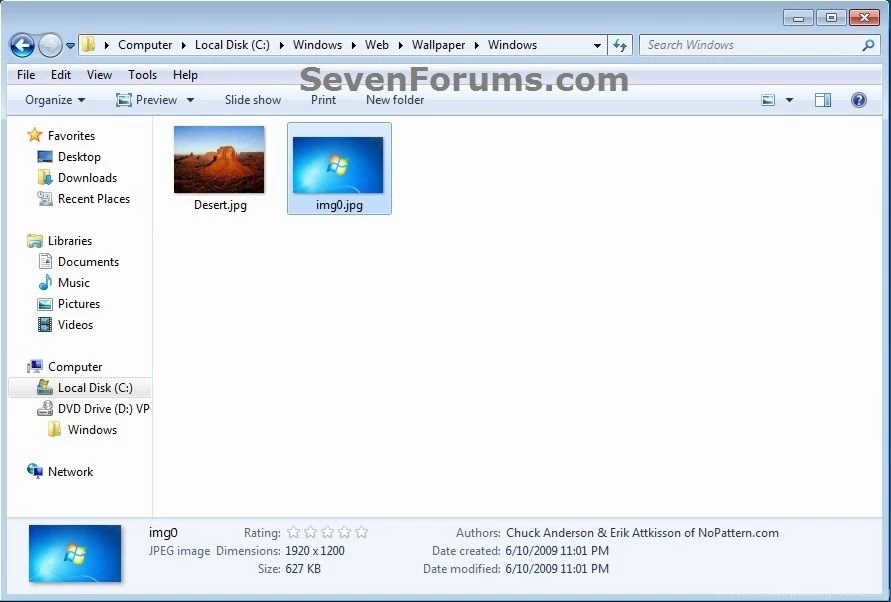Open Recent Places

click(94, 199)
